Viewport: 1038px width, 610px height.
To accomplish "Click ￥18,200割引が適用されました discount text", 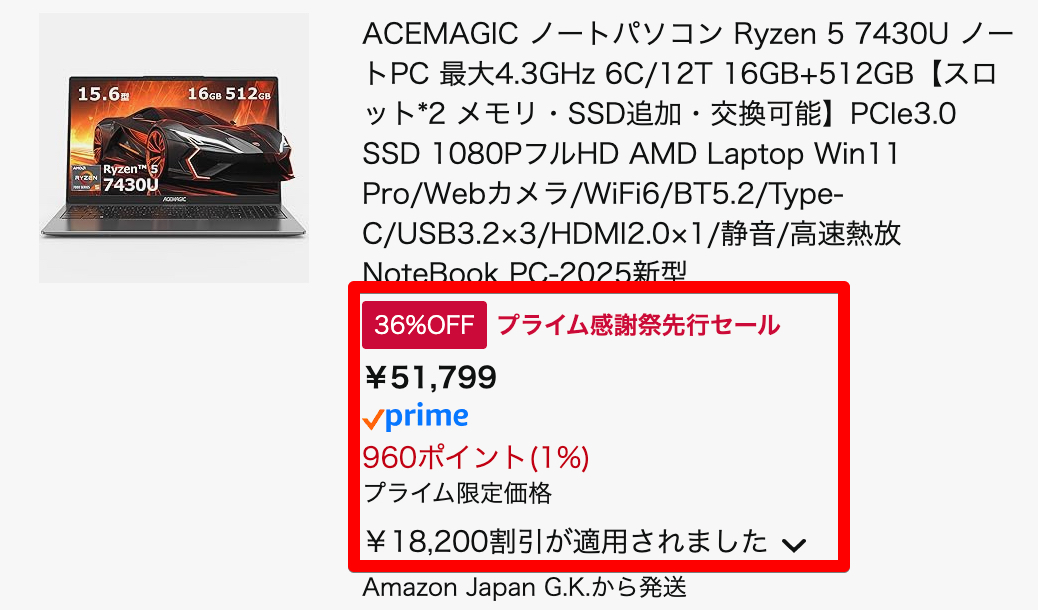I will [x=566, y=542].
